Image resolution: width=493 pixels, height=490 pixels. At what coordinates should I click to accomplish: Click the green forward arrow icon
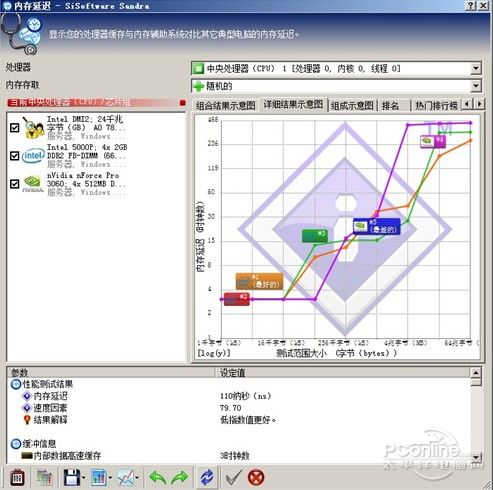[x=179, y=478]
